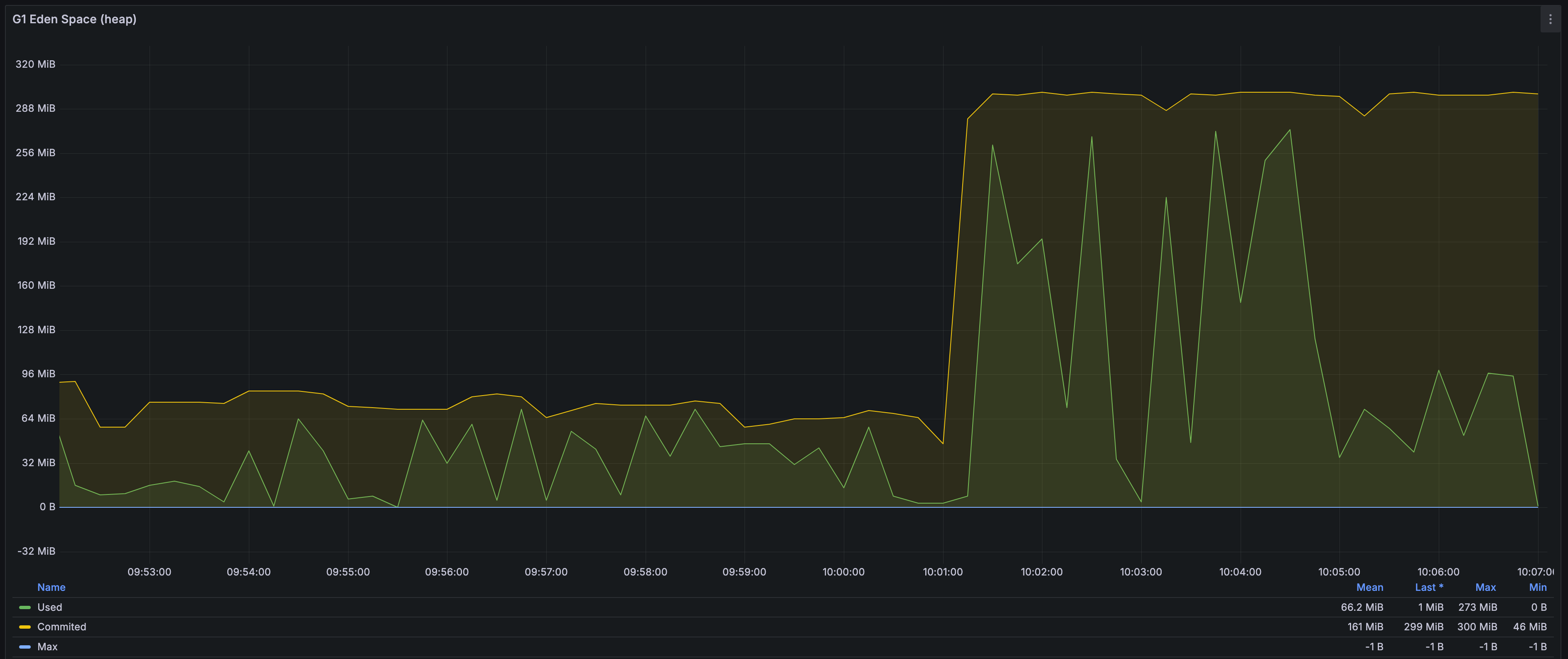This screenshot has height=659, width=1568.
Task: Click the yellow Commited color swatch
Action: pos(25,627)
